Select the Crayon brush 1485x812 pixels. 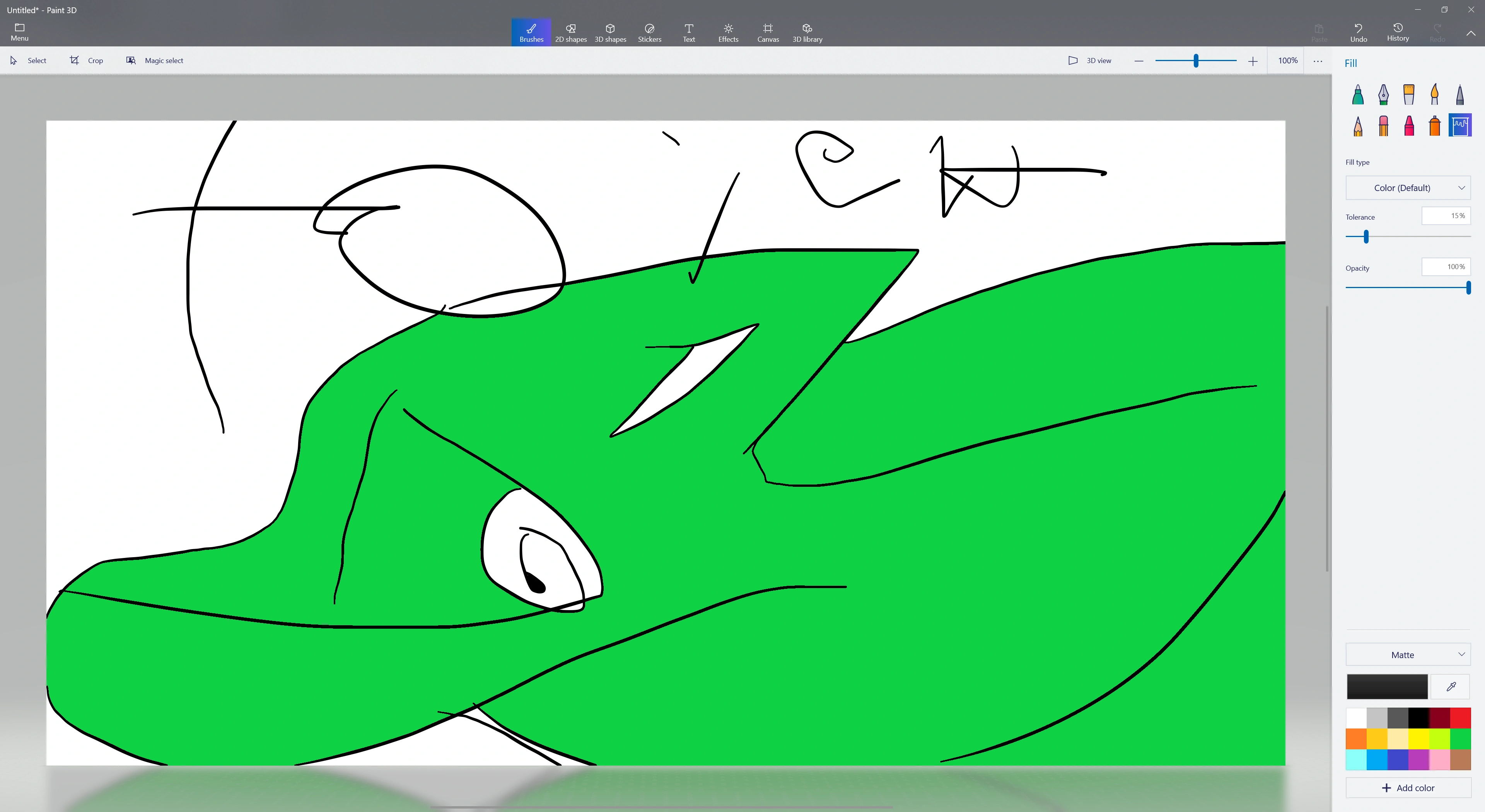point(1408,126)
